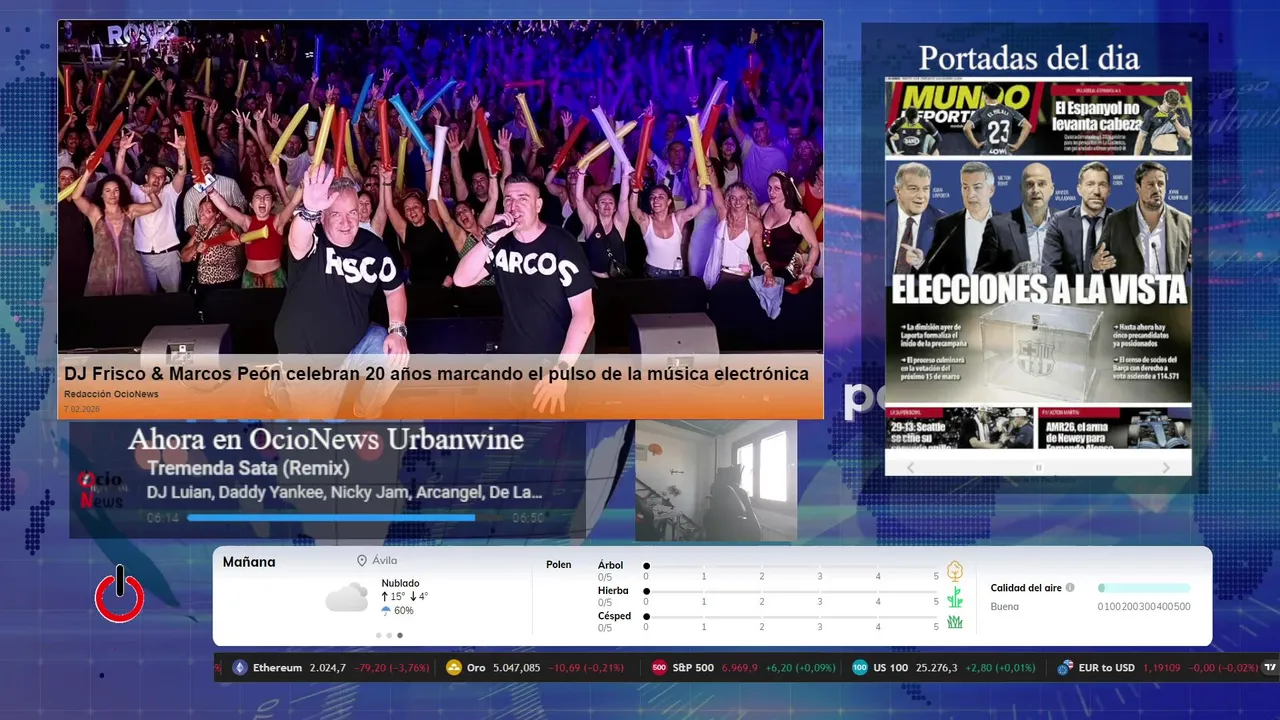Click the OcioNews logo in music player
Viewport: 1280px width, 720px height.
pyautogui.click(x=100, y=490)
